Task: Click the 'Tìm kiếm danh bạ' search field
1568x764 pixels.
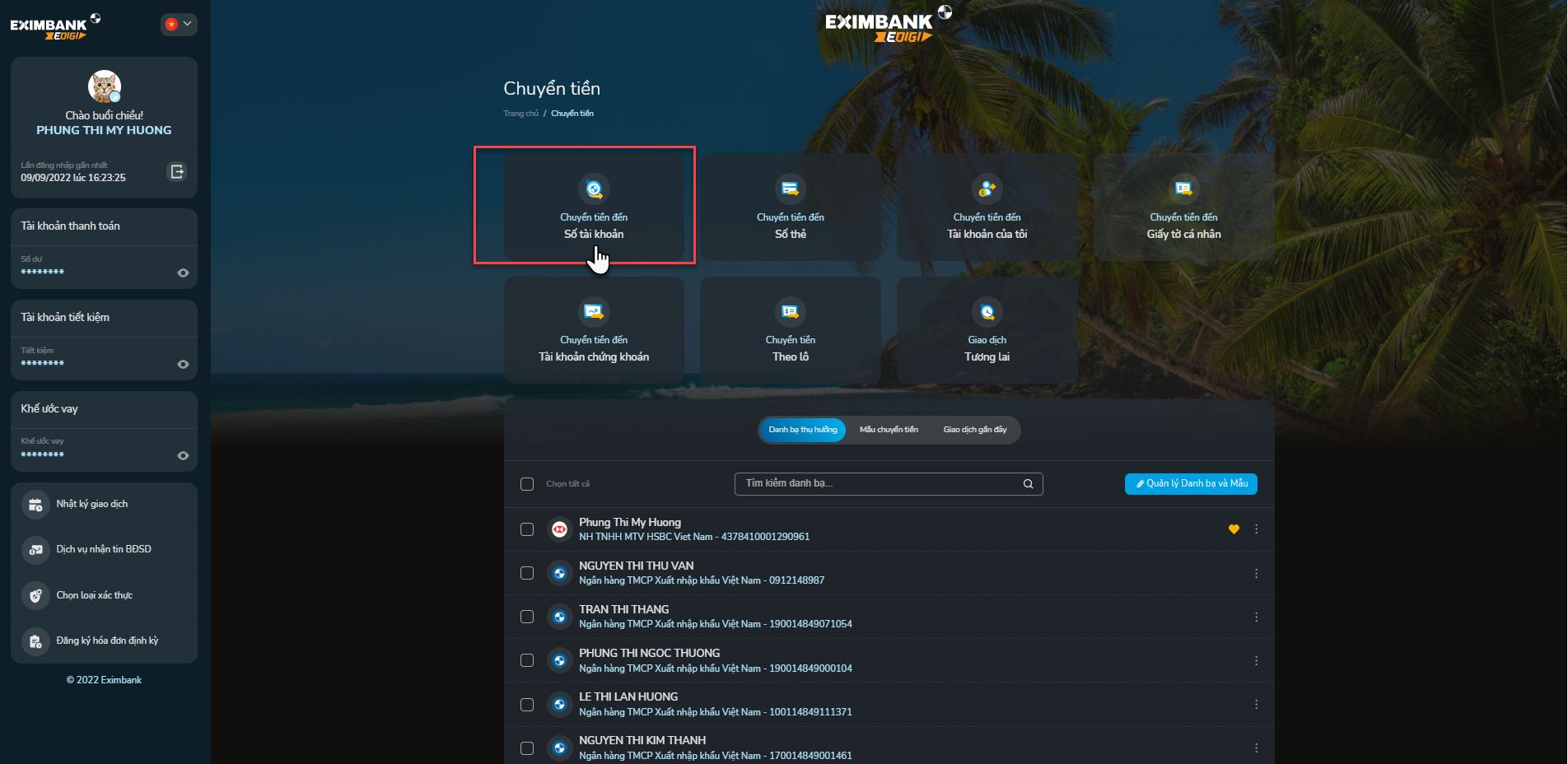Action: [881, 484]
